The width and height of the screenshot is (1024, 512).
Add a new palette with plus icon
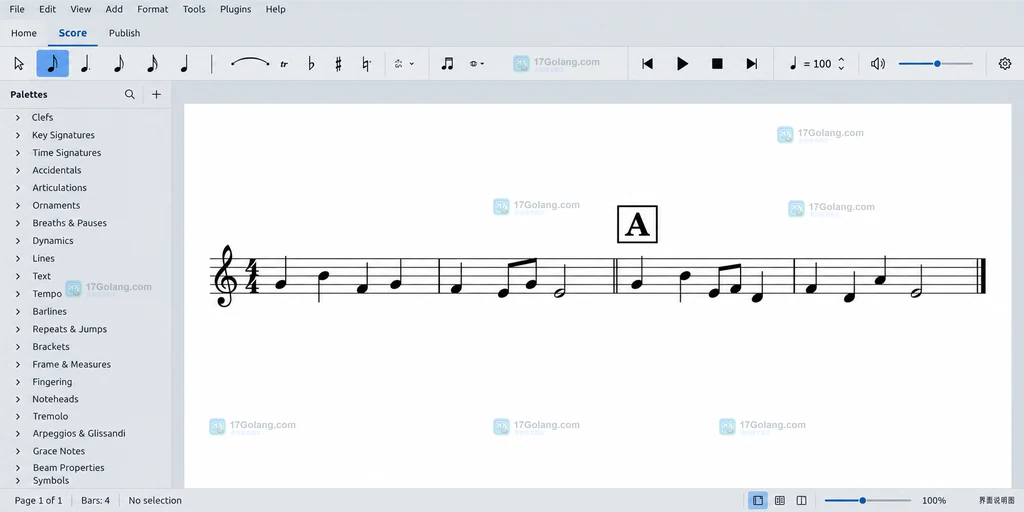pos(156,94)
